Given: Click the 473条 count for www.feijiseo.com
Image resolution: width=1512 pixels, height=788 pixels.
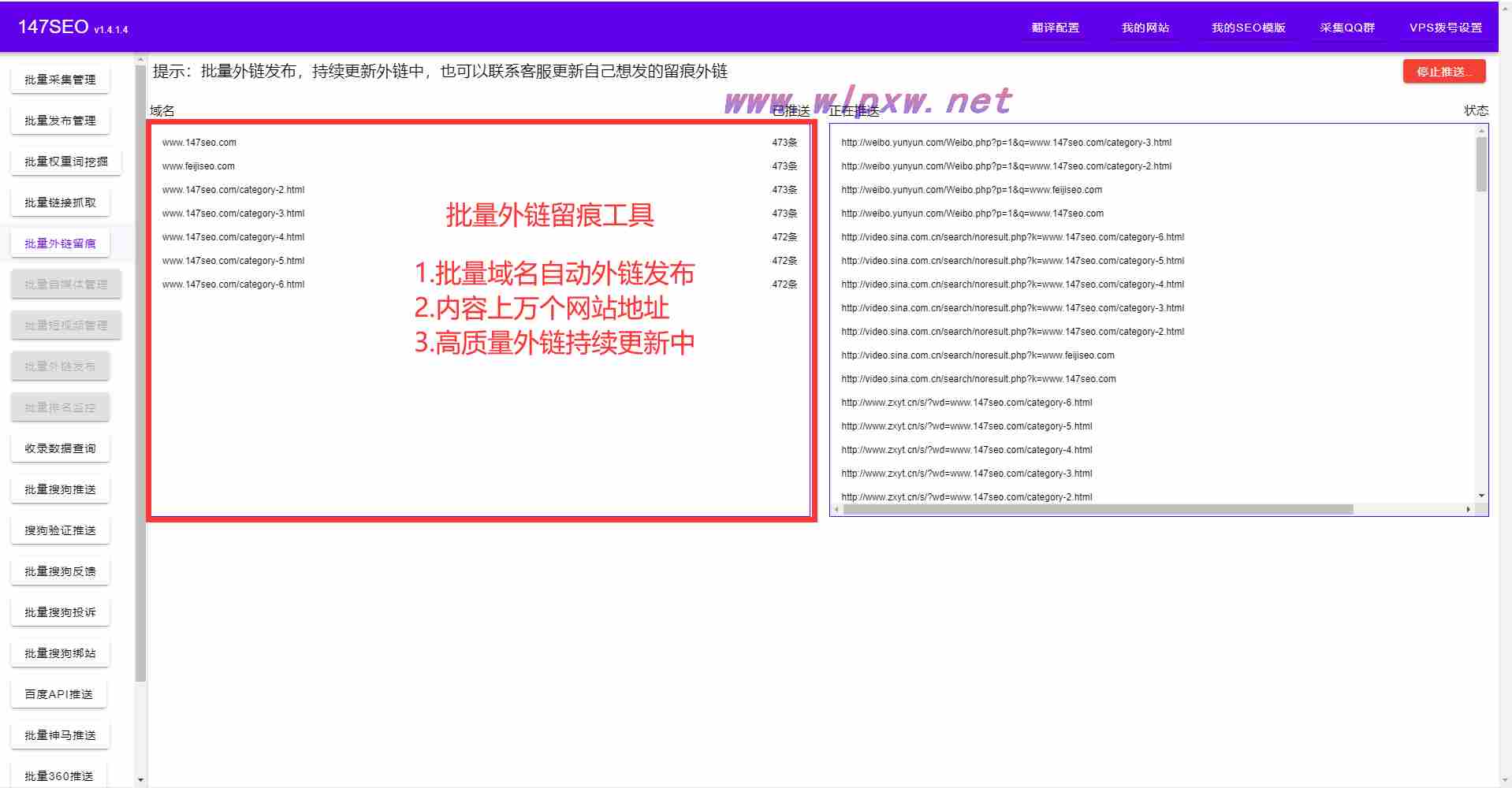Looking at the screenshot, I should tap(784, 166).
